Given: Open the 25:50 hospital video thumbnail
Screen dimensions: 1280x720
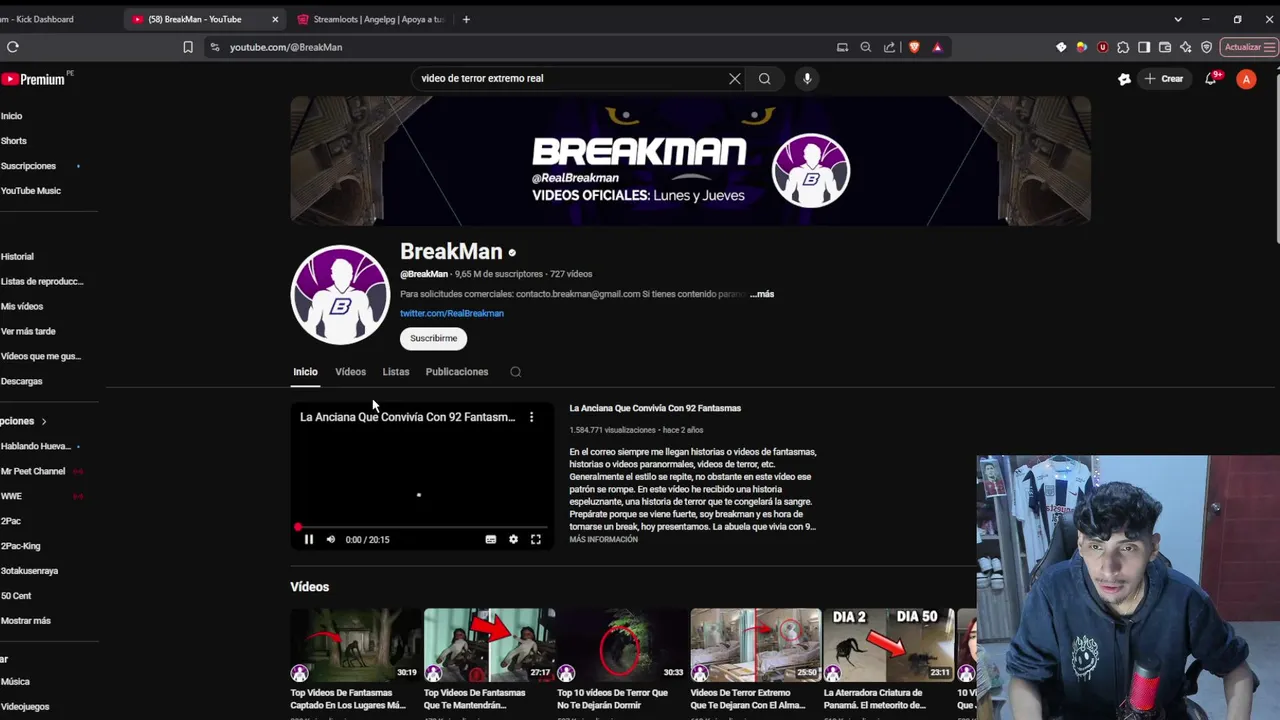Looking at the screenshot, I should [755, 645].
